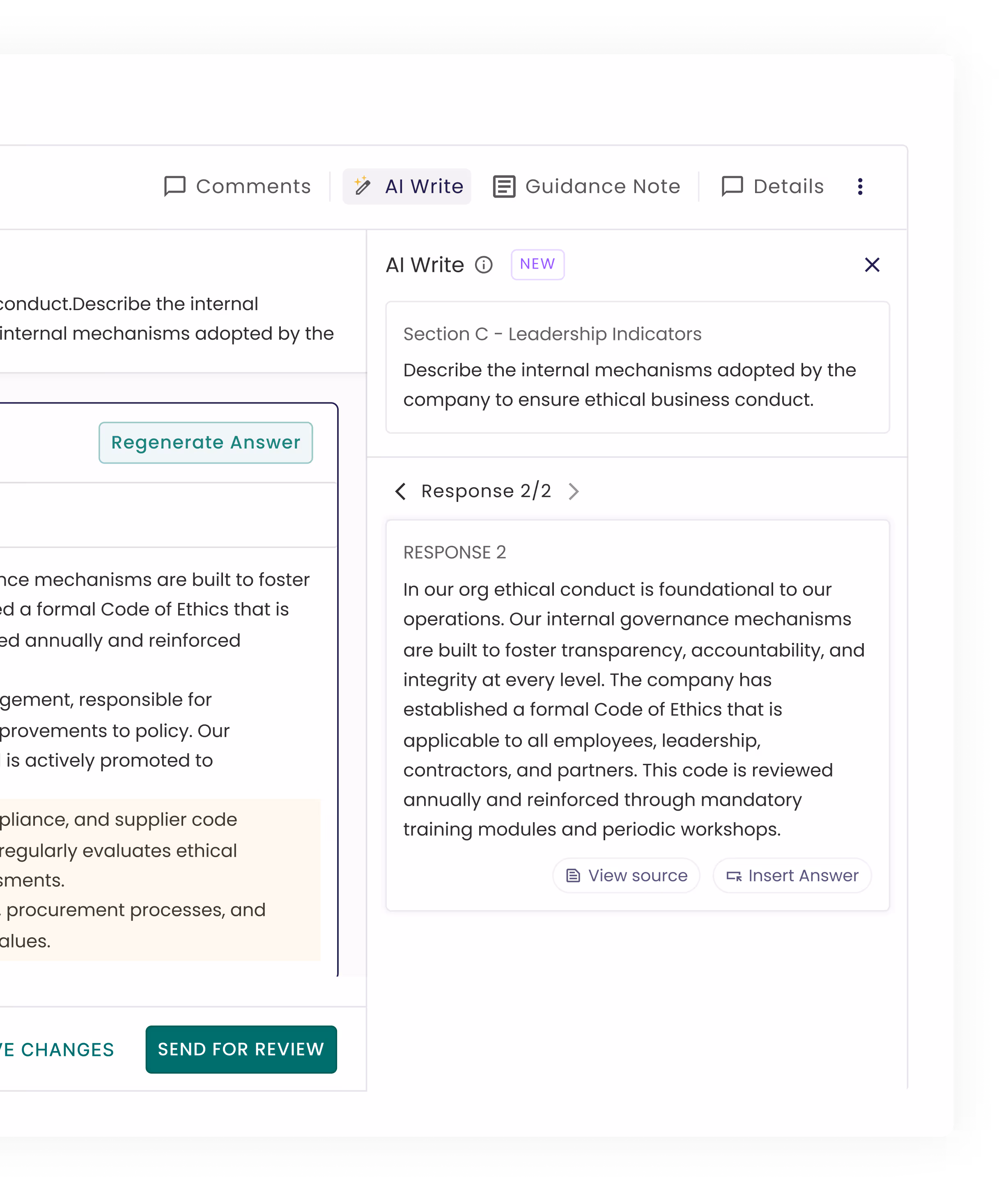Image resolution: width=1008 pixels, height=1191 pixels.
Task: Open the Guidance Note tab
Action: [x=586, y=186]
